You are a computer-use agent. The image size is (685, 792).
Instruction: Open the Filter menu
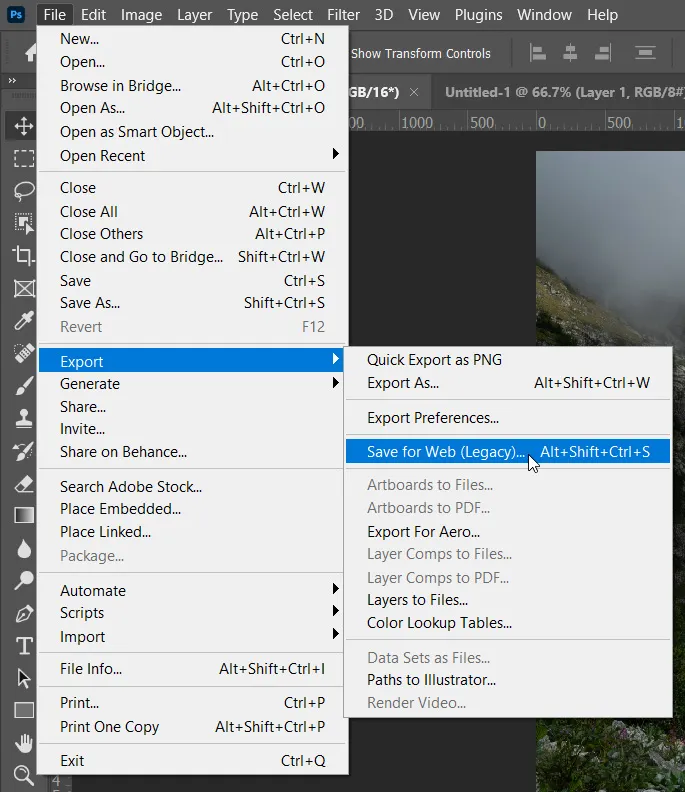344,15
